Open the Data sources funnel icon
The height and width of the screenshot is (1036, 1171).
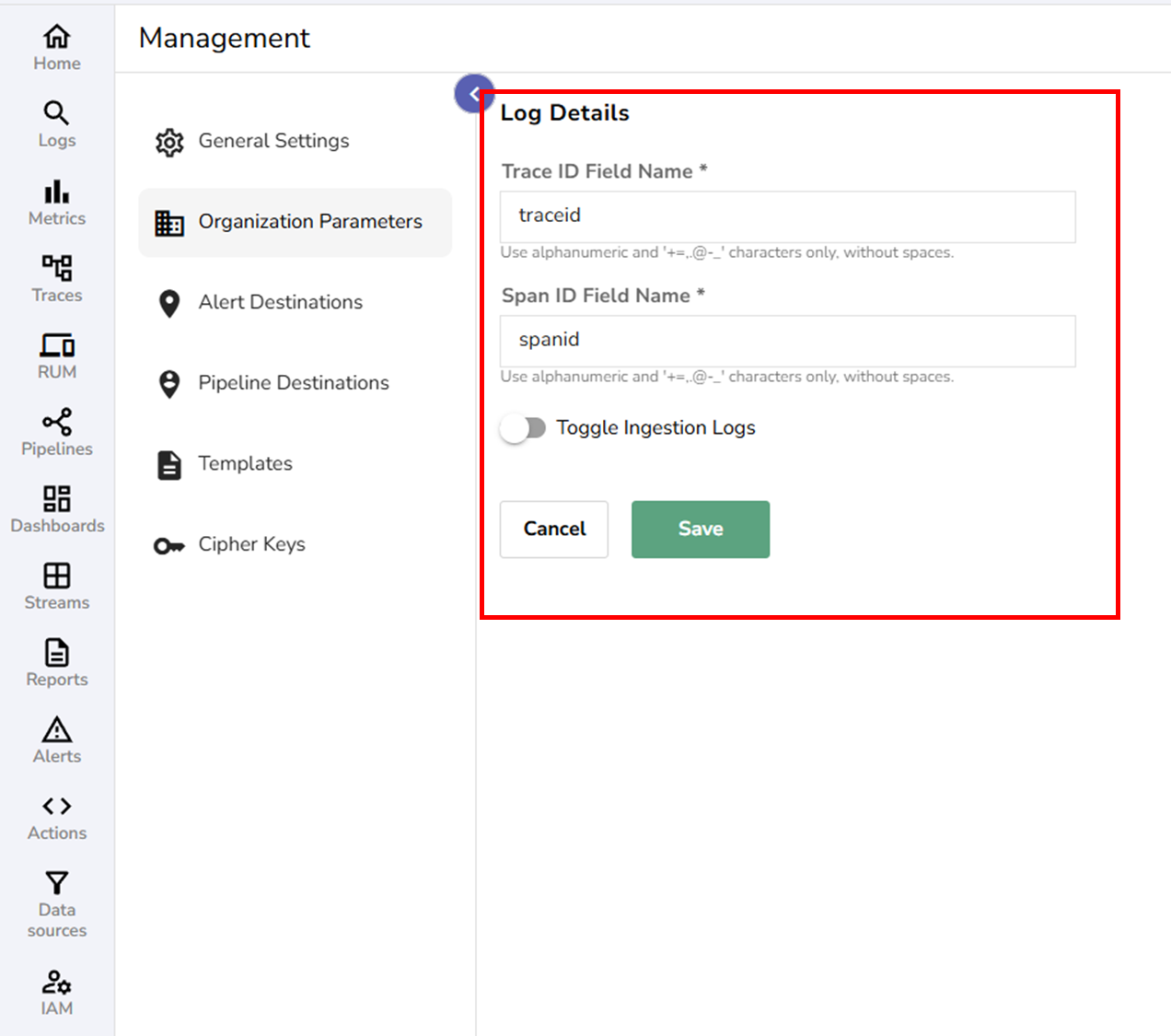(56, 884)
